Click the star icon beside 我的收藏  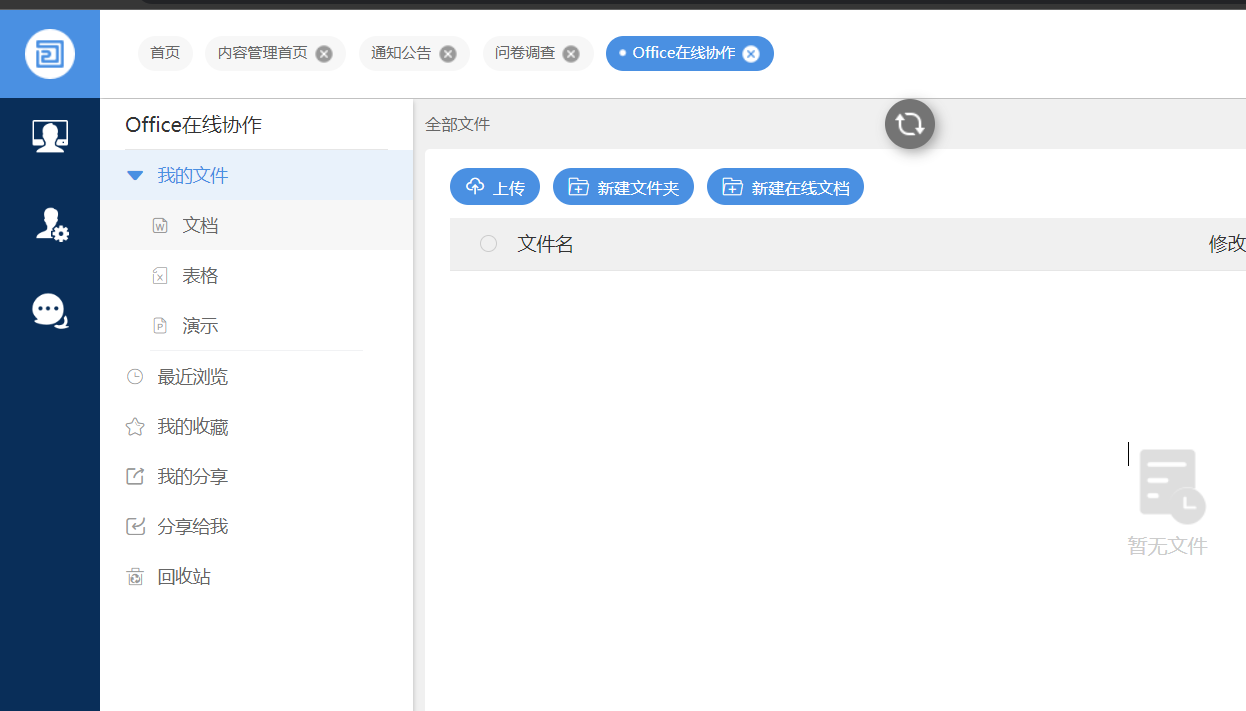click(x=135, y=427)
